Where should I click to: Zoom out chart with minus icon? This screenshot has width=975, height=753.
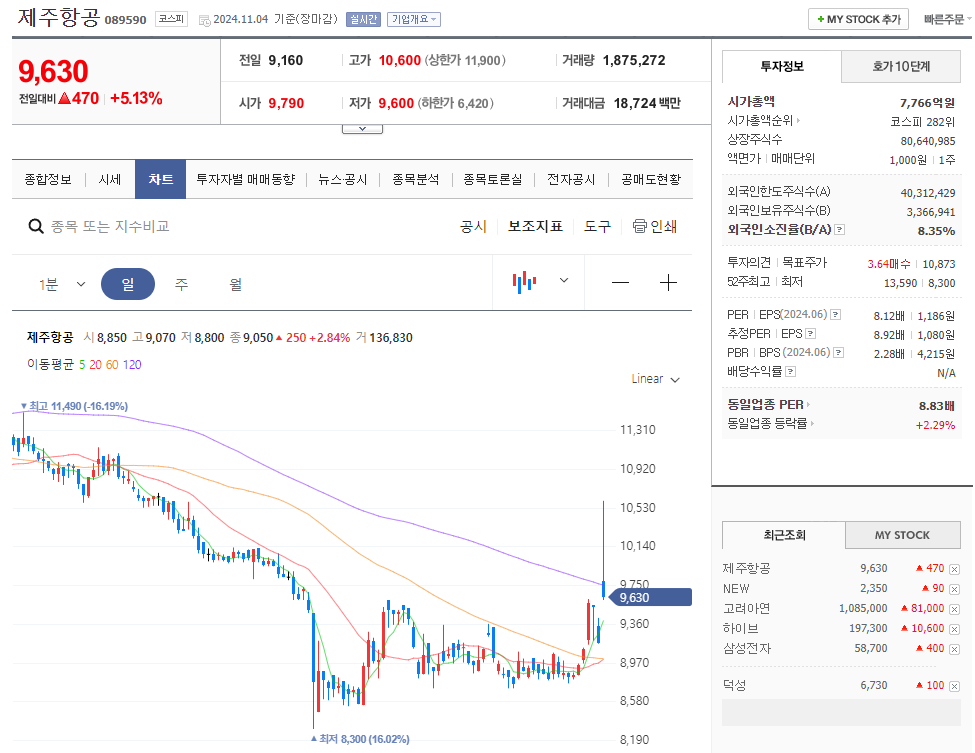pos(620,283)
